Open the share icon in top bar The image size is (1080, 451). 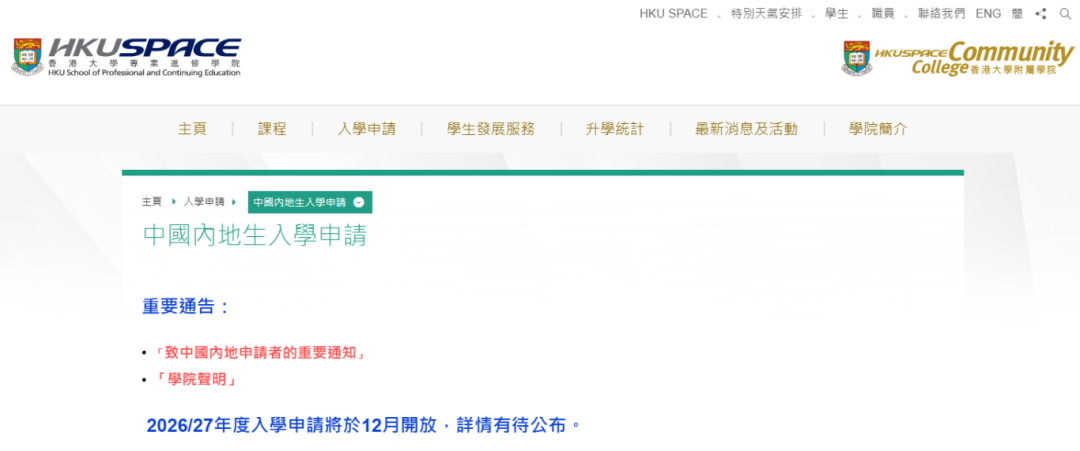1041,14
